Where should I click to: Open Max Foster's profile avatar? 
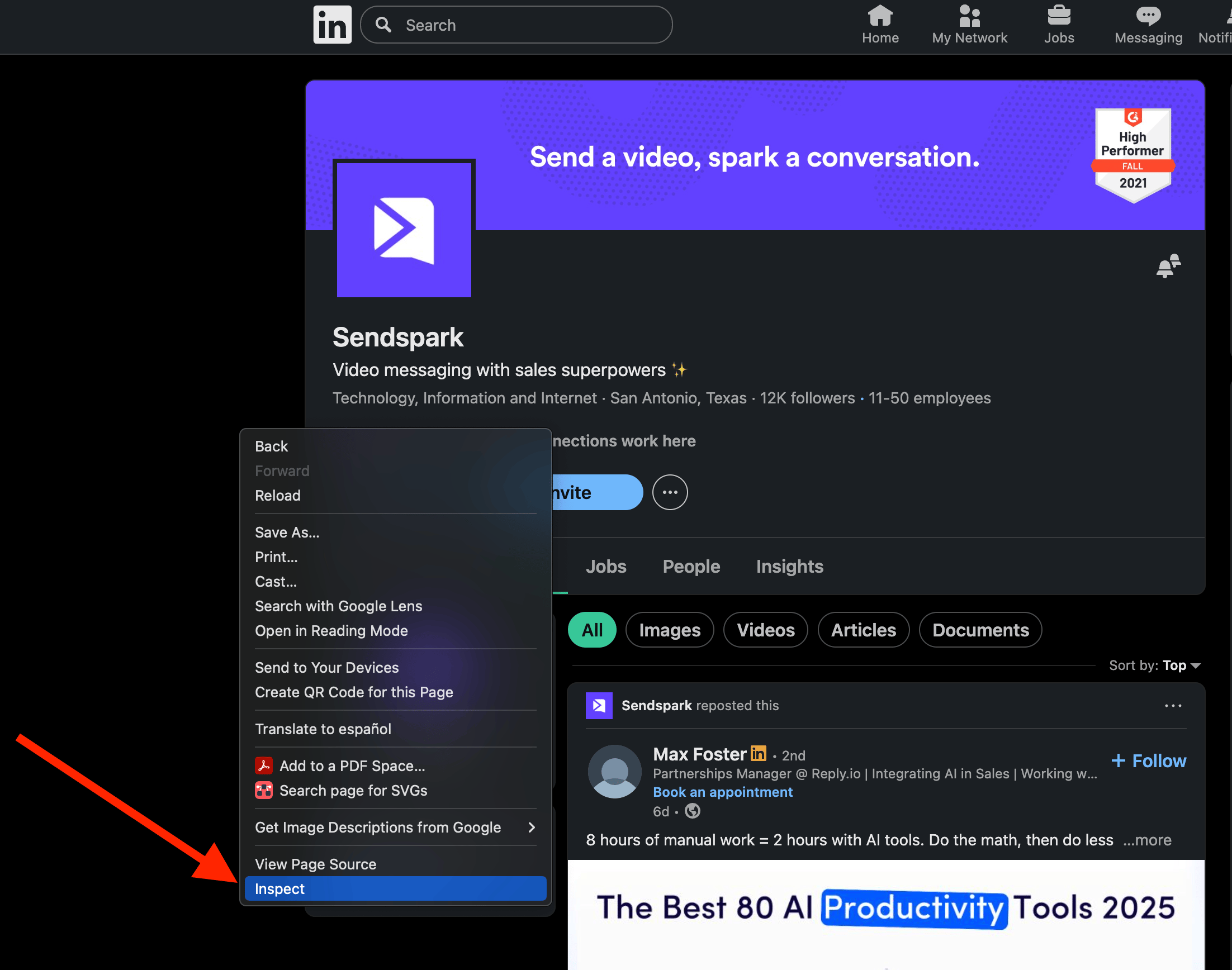click(614, 771)
